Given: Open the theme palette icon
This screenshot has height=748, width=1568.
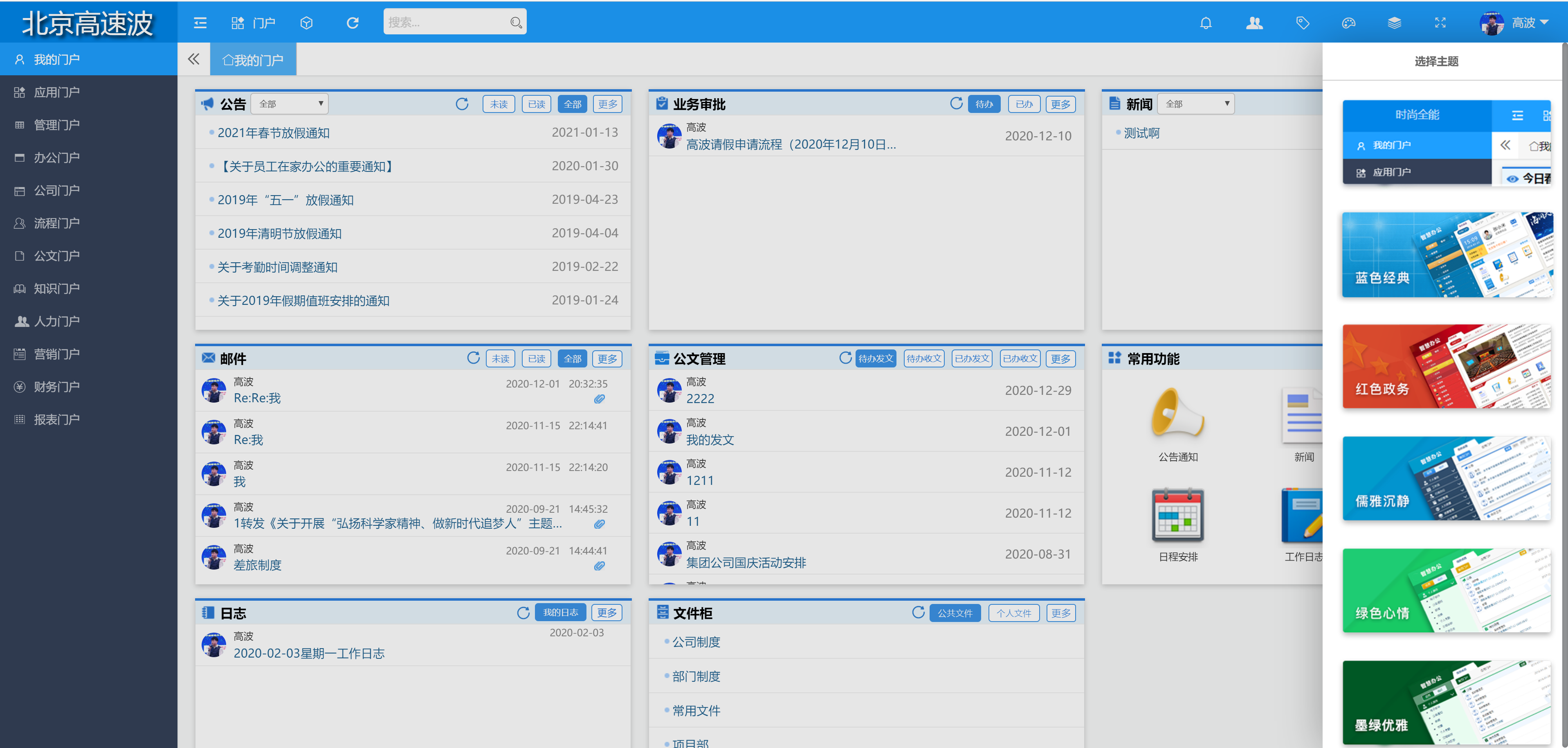Looking at the screenshot, I should click(x=1348, y=23).
